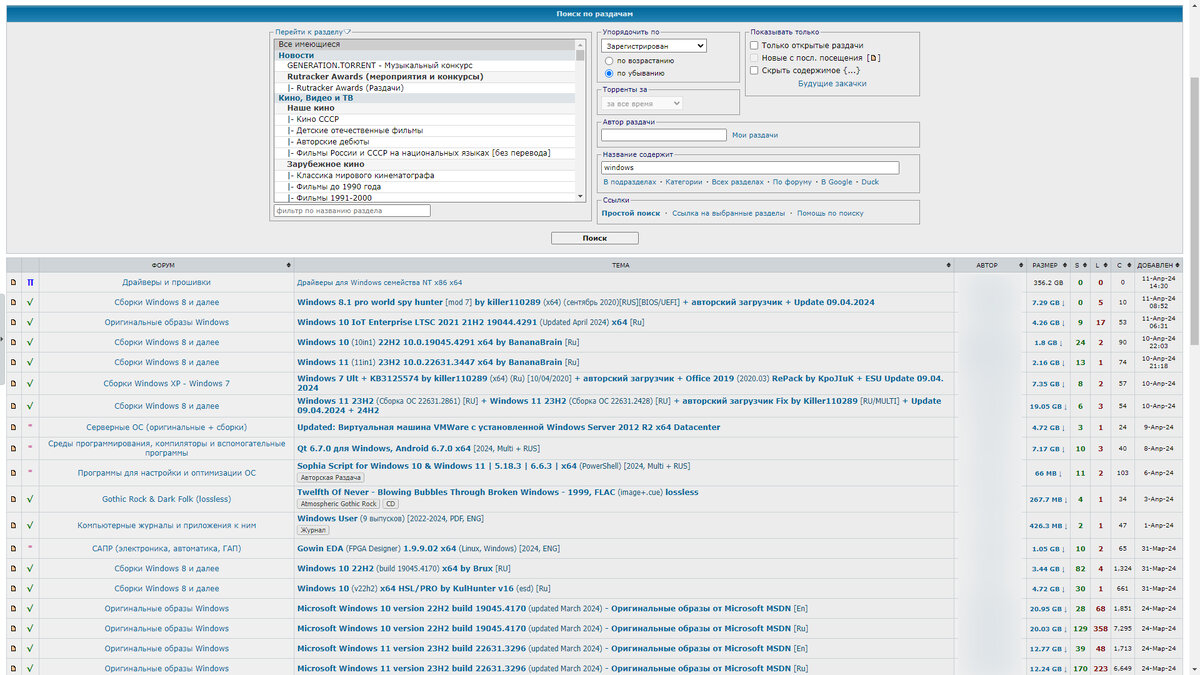Download the 19.05 GB torrent link
1200x675 pixels.
pyautogui.click(x=1047, y=406)
